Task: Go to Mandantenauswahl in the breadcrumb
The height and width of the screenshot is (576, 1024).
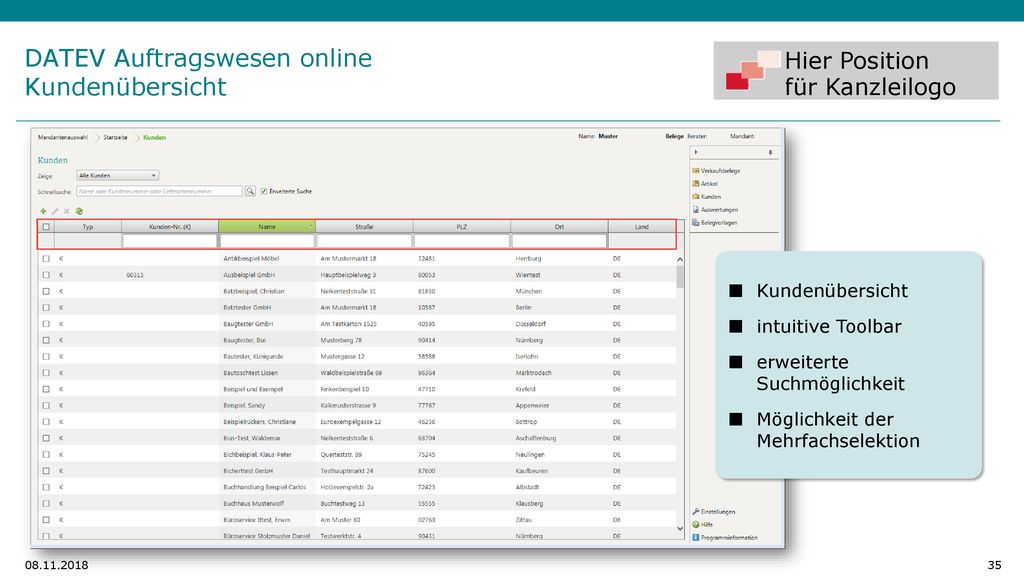Action: tap(63, 137)
